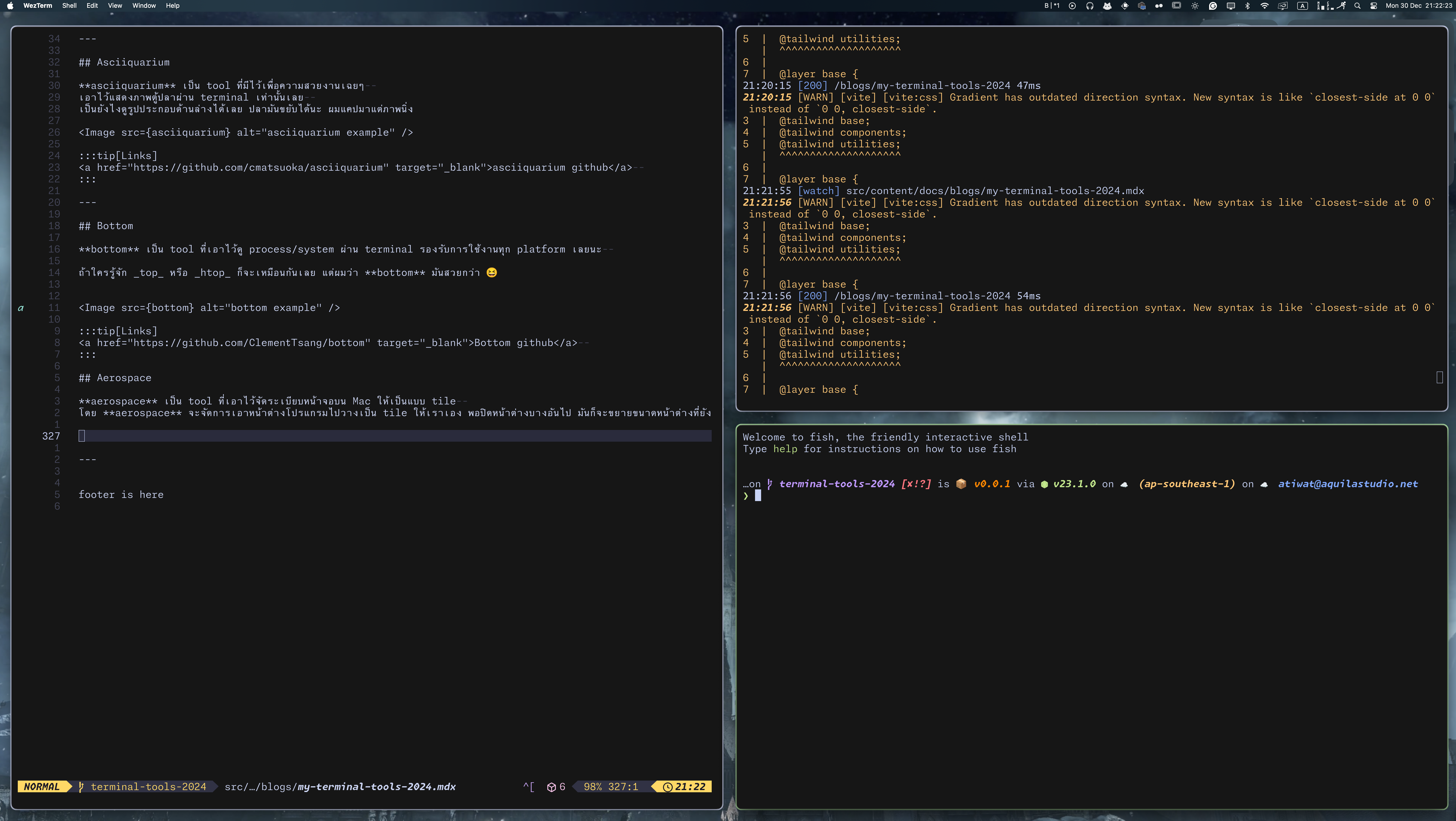Open Control Center toggles icon
Screen dimensions: 1456x821
1373,6
